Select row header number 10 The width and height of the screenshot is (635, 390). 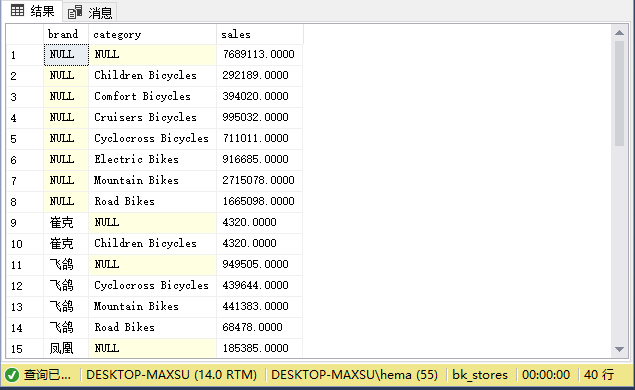pyautogui.click(x=25, y=244)
